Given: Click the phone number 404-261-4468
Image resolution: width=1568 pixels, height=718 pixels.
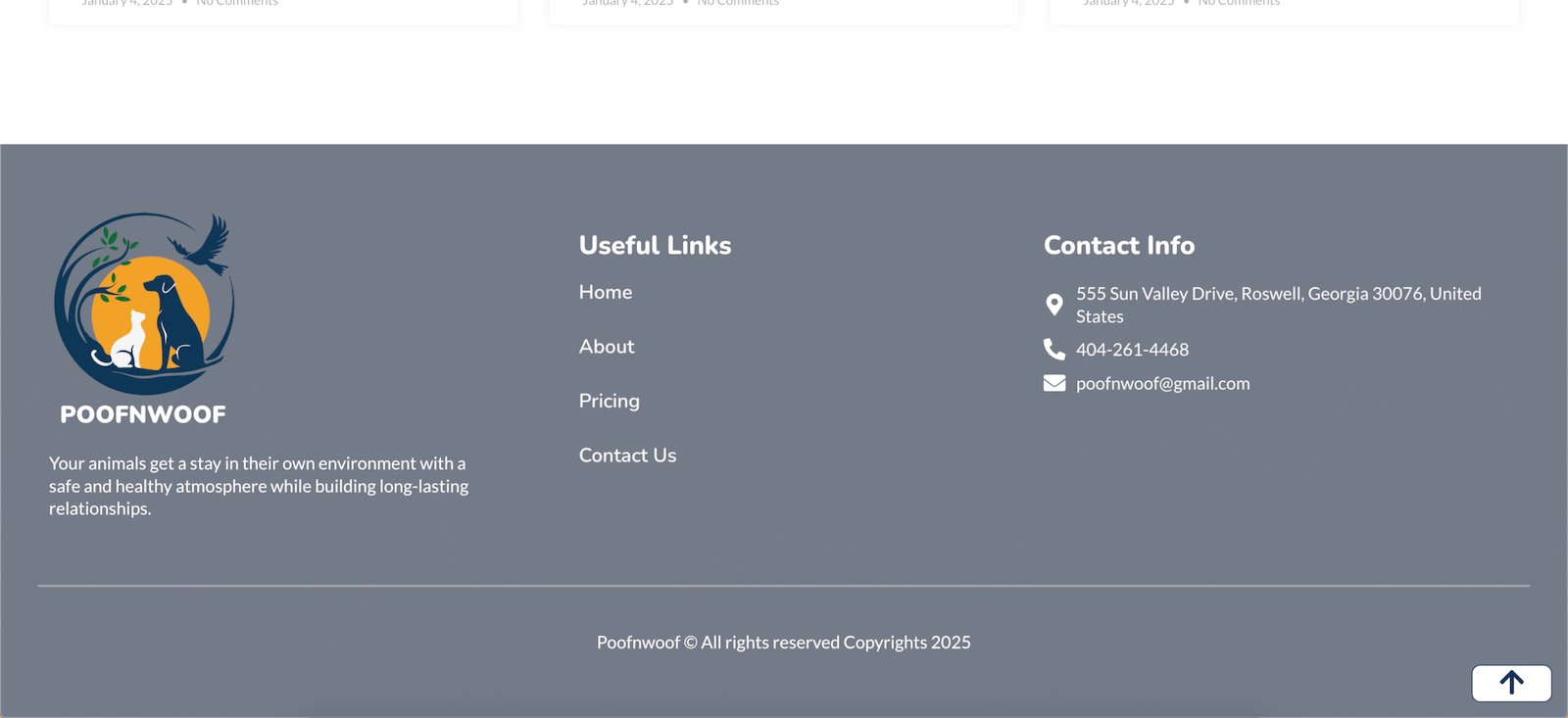Looking at the screenshot, I should (1133, 350).
